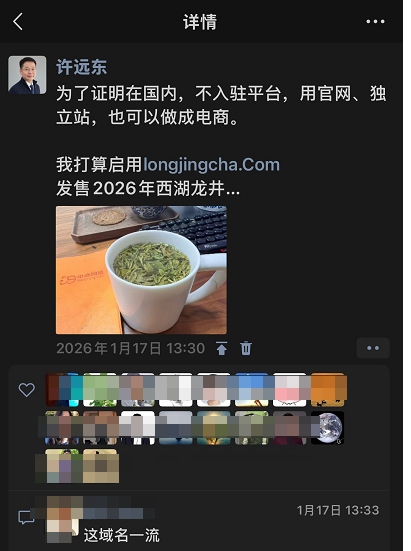This screenshot has width=411, height=551.
Task: Open the three-dot menu in header
Action: [x=375, y=21]
